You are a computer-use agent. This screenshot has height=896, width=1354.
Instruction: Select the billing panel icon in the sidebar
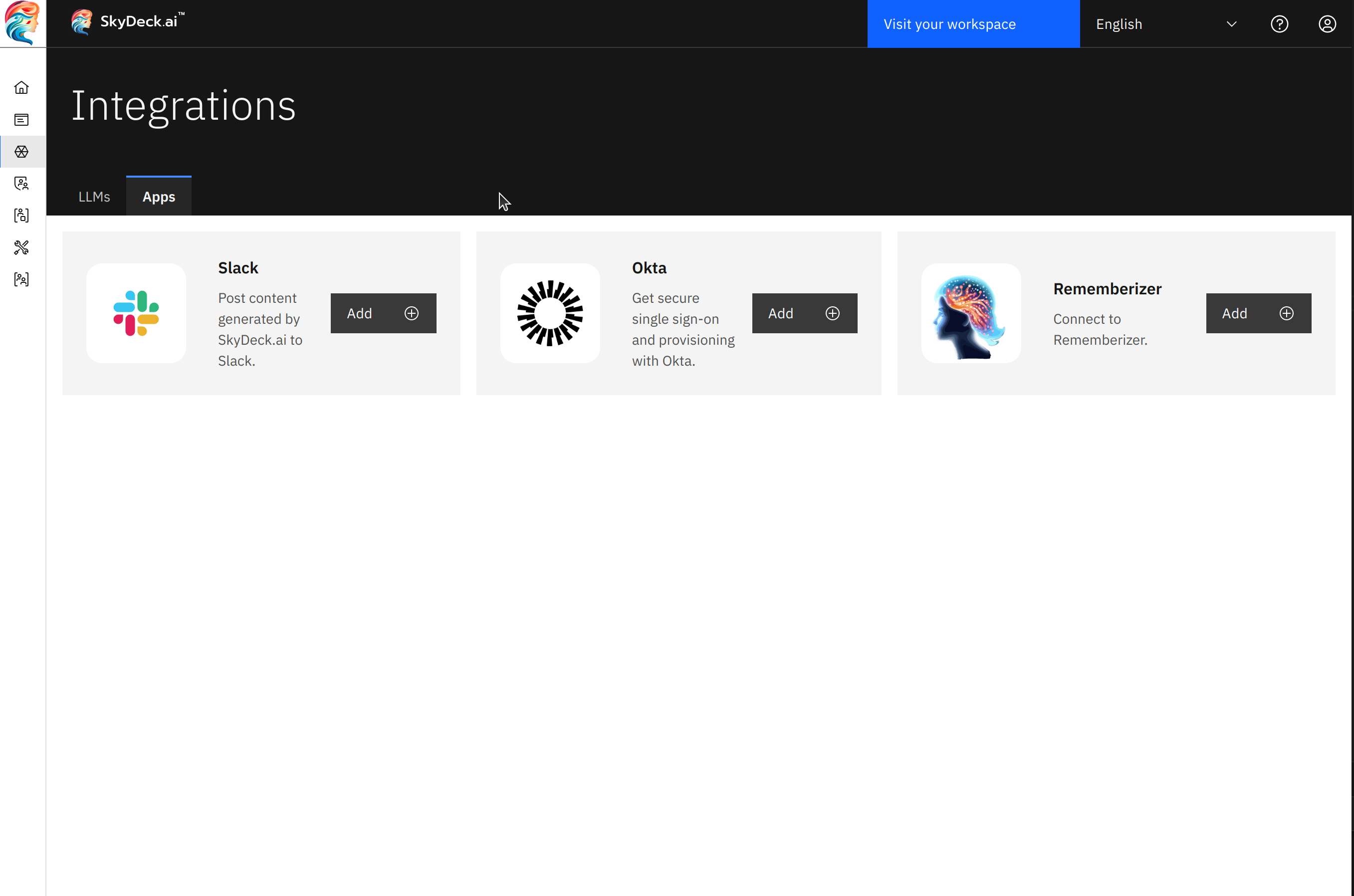tap(21, 119)
